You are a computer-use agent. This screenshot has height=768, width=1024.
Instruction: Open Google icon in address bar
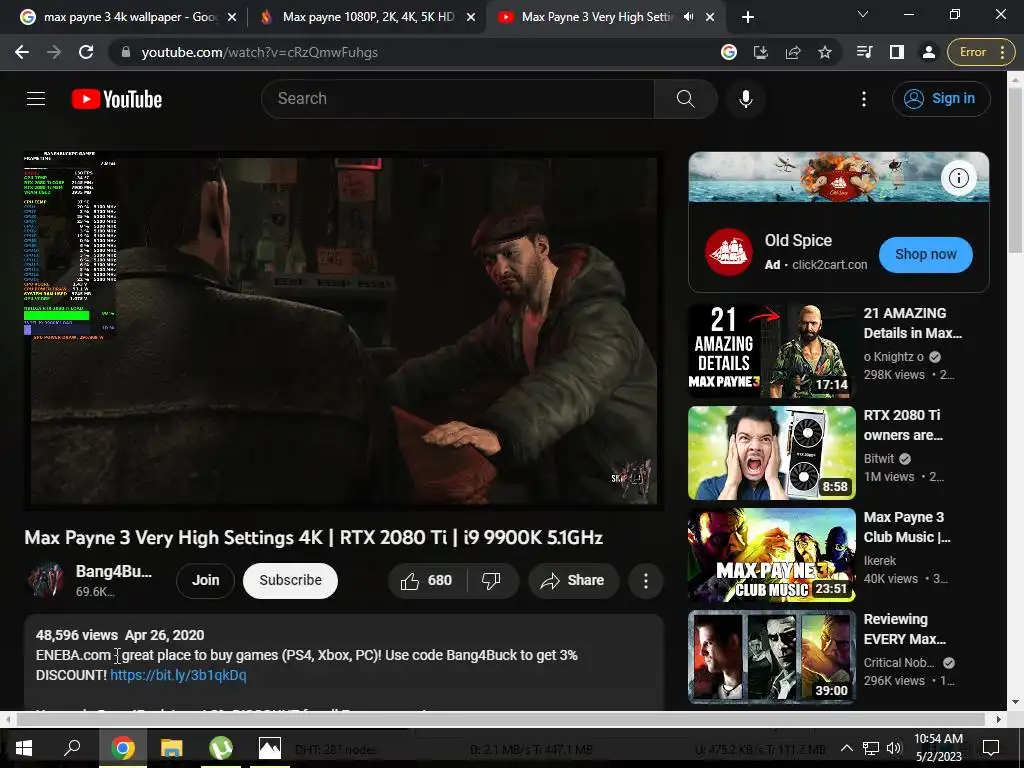click(x=729, y=52)
